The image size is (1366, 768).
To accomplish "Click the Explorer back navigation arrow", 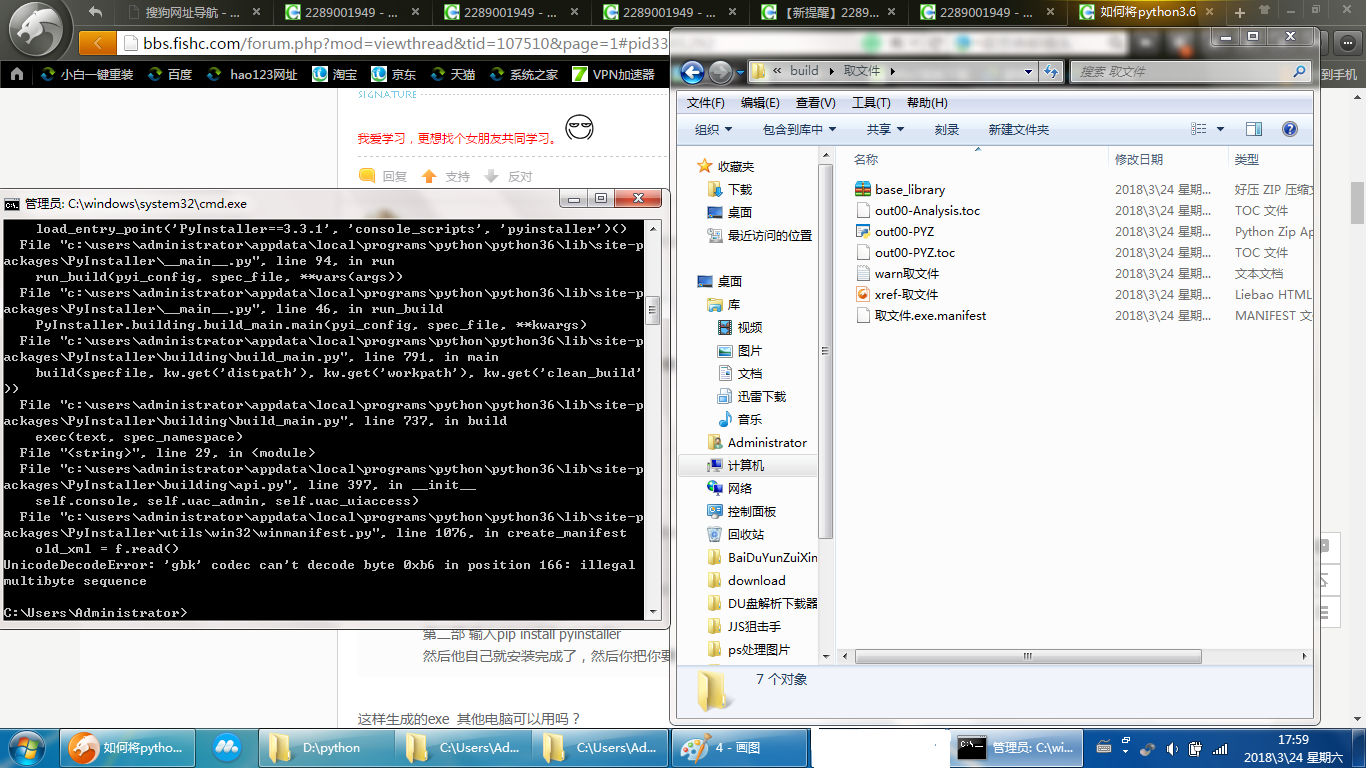I will (x=692, y=72).
